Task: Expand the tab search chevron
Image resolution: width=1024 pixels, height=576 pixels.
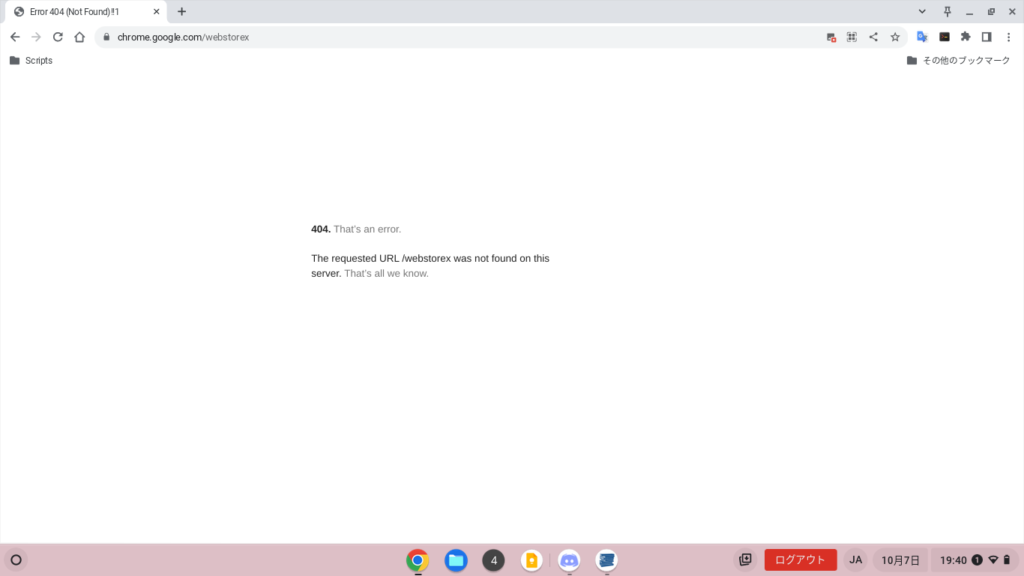Action: point(921,11)
